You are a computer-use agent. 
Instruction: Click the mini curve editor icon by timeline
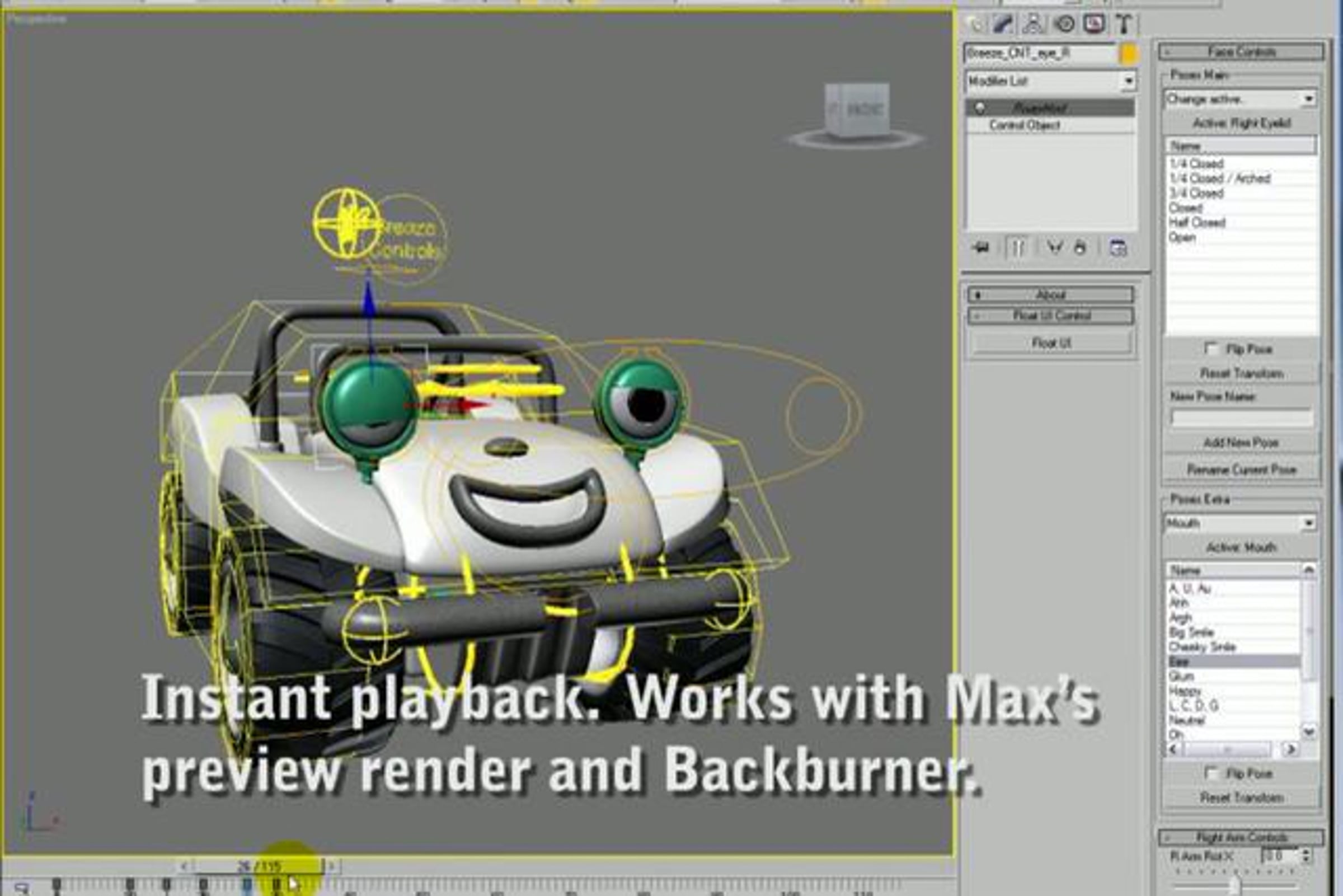click(21, 889)
